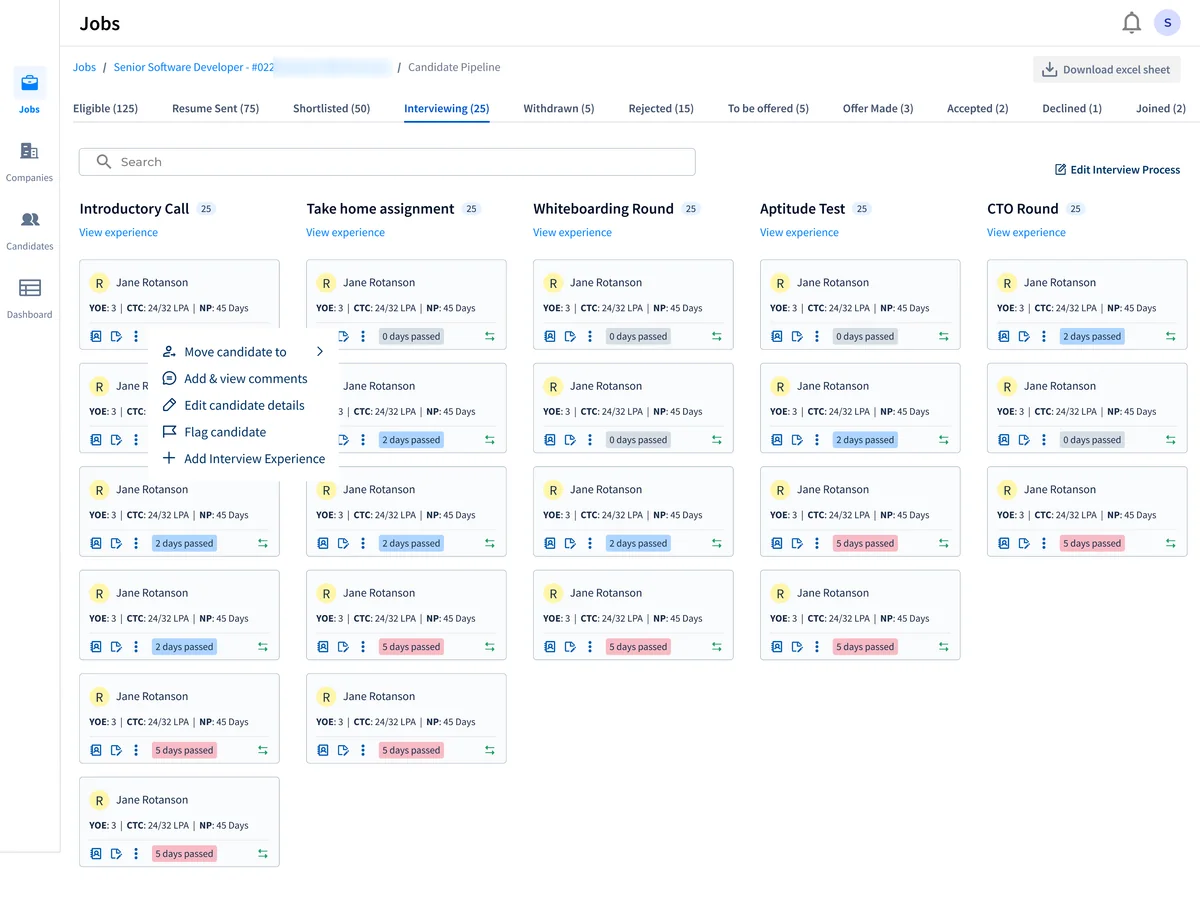Switch to the Shortlisted (50) tab
The height and width of the screenshot is (897, 1200).
pyautogui.click(x=331, y=108)
